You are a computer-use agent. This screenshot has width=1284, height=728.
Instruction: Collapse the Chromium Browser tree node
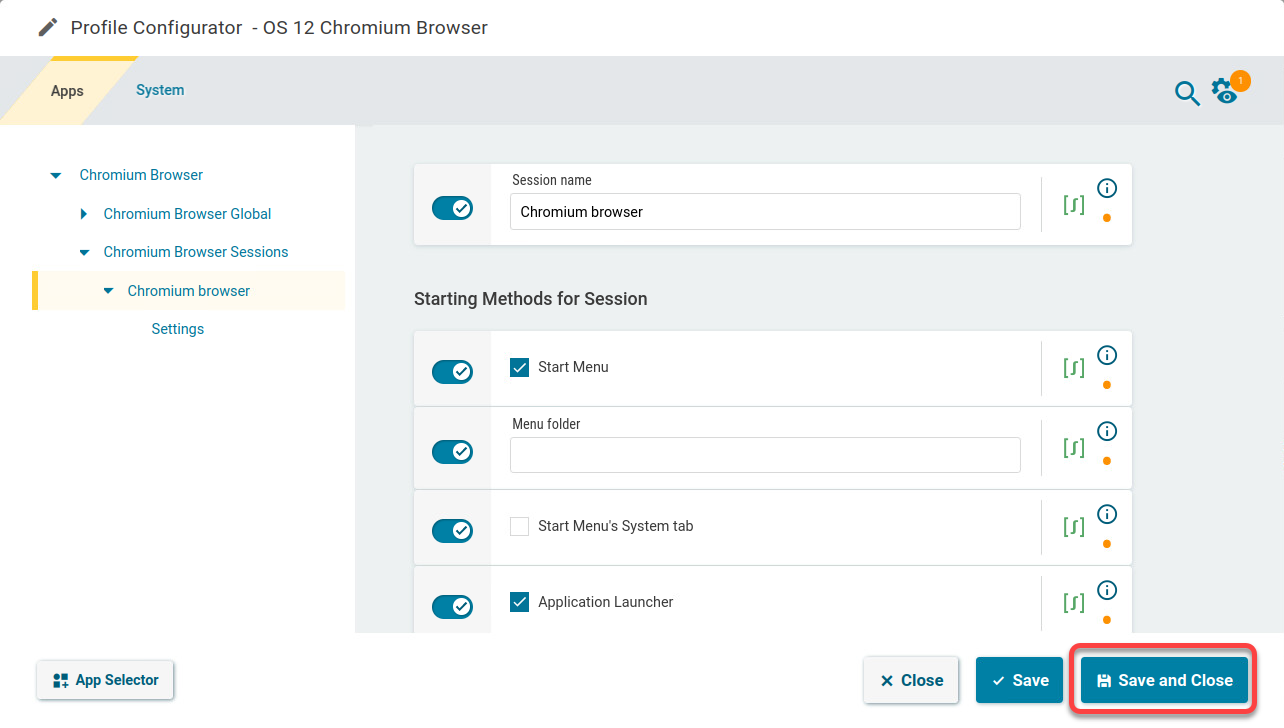pos(56,176)
